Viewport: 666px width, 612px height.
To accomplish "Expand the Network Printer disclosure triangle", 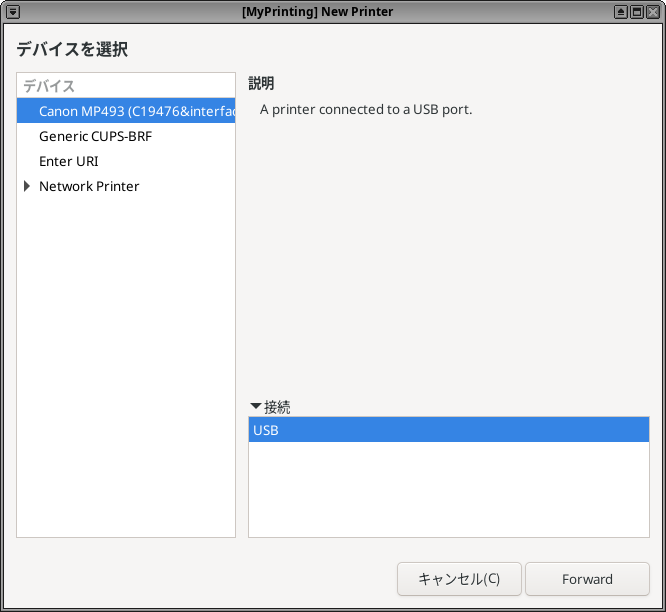I will coord(27,186).
